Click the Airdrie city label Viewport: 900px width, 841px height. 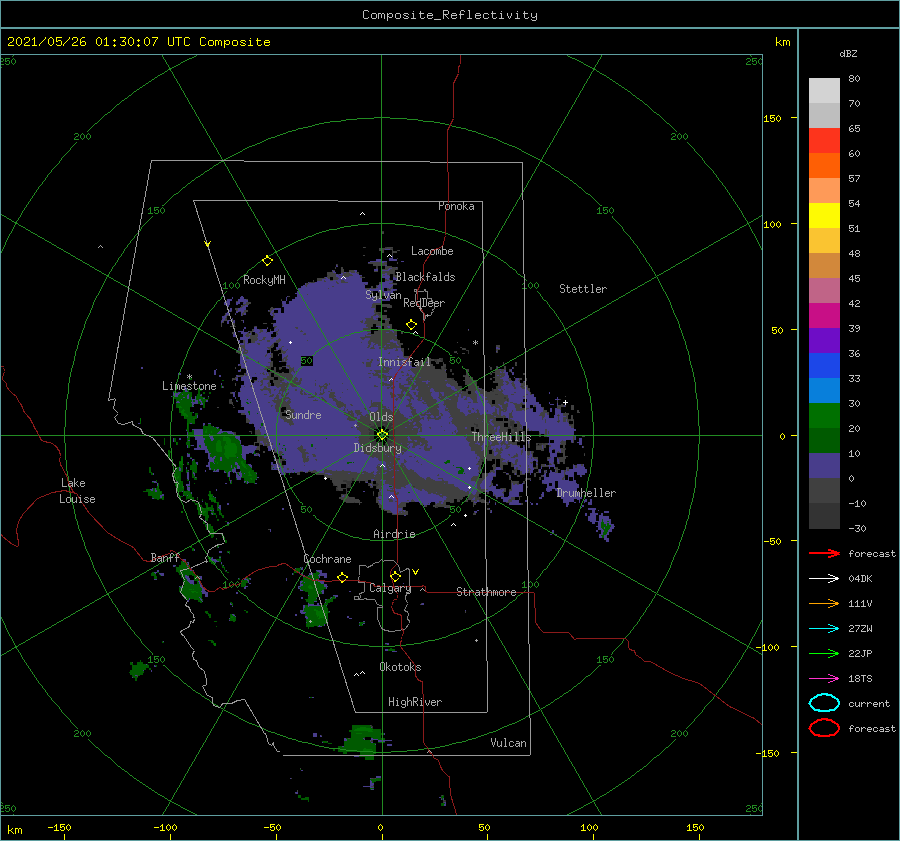(394, 534)
